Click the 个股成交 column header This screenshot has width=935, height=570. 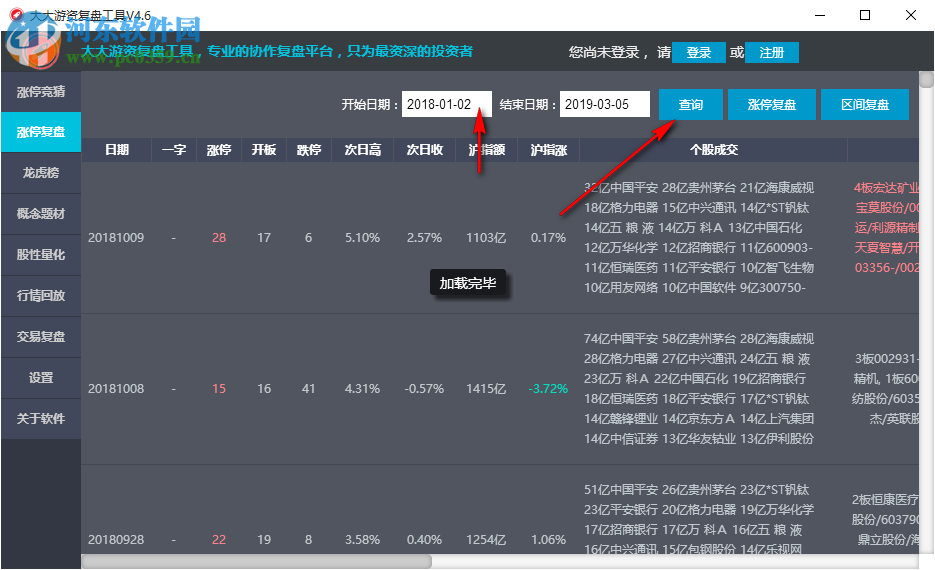(x=714, y=150)
